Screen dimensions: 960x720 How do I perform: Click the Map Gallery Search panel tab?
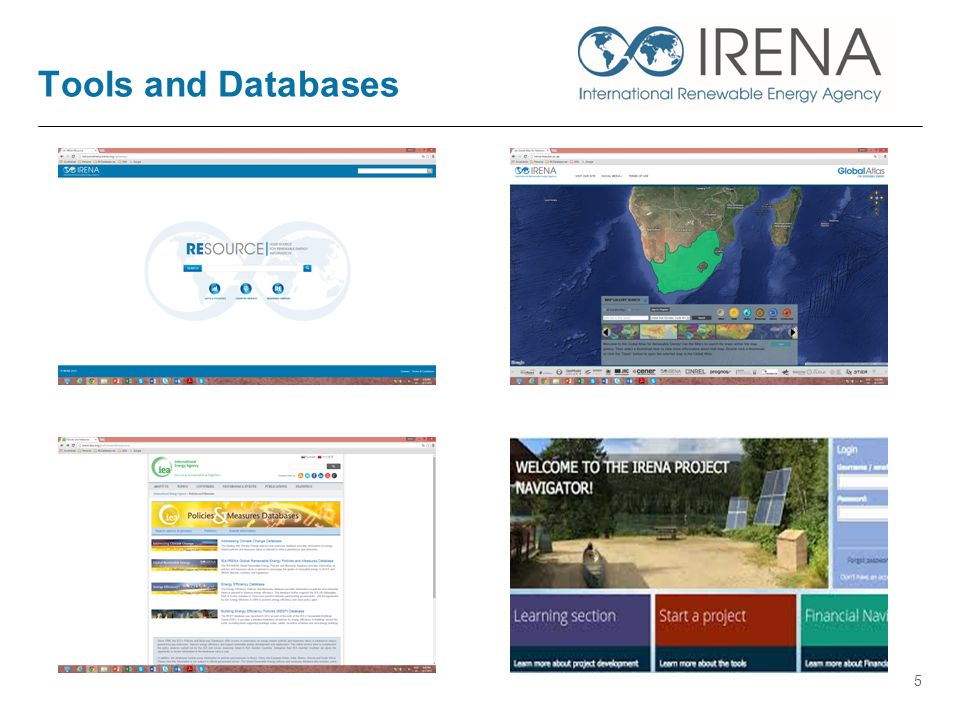[x=624, y=300]
